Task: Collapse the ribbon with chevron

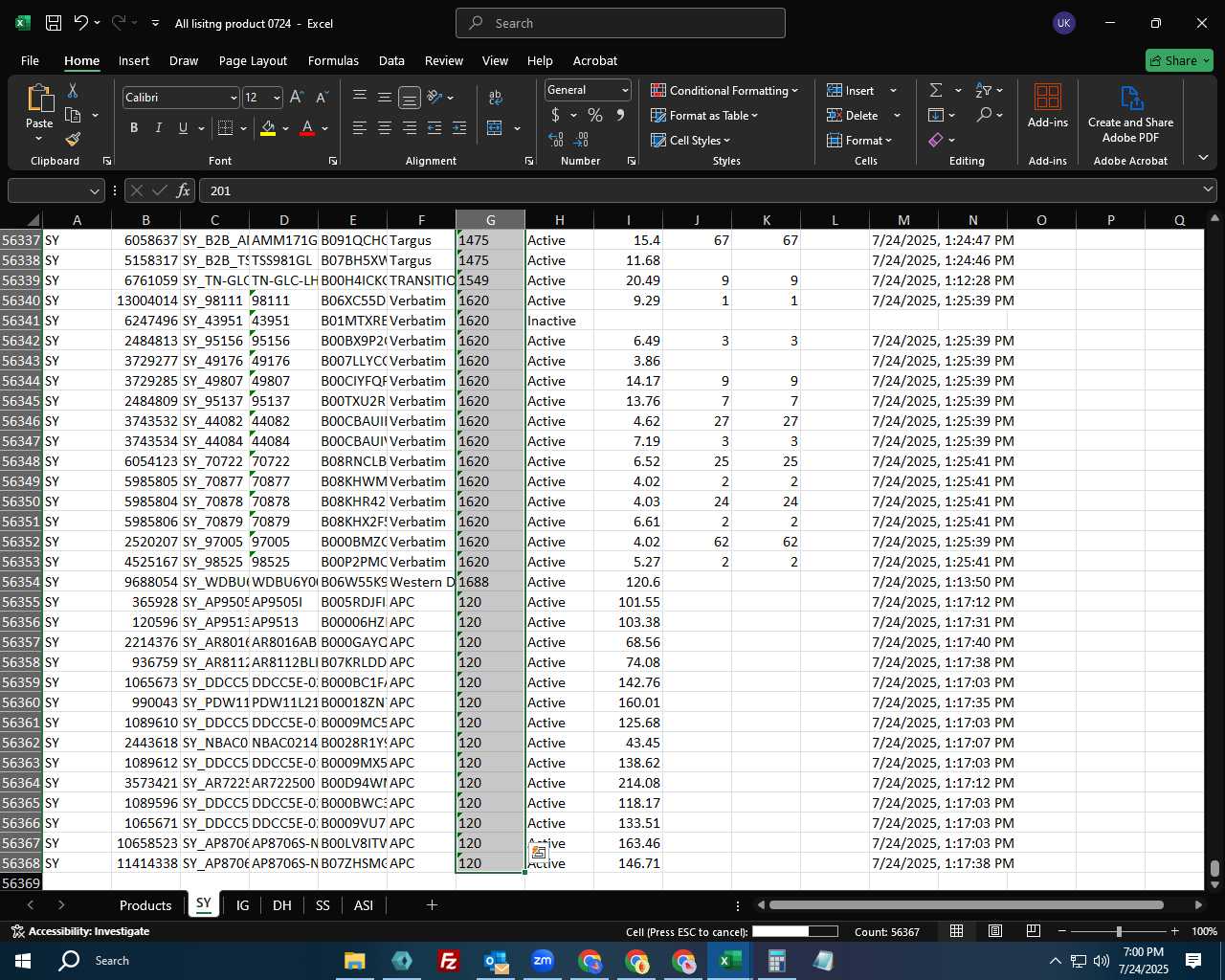Action: pos(1203,158)
